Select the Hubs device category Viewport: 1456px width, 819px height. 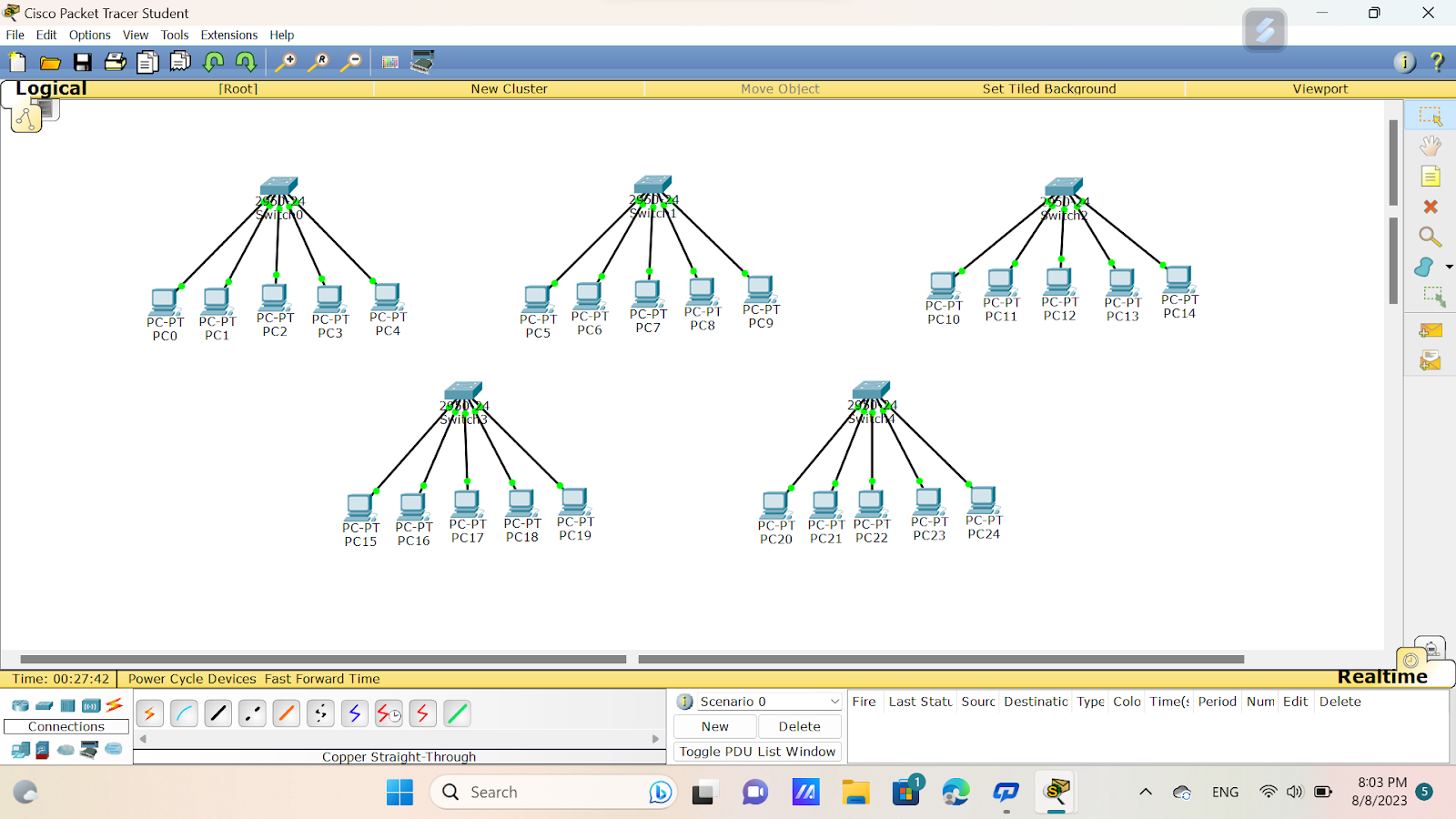(68, 705)
